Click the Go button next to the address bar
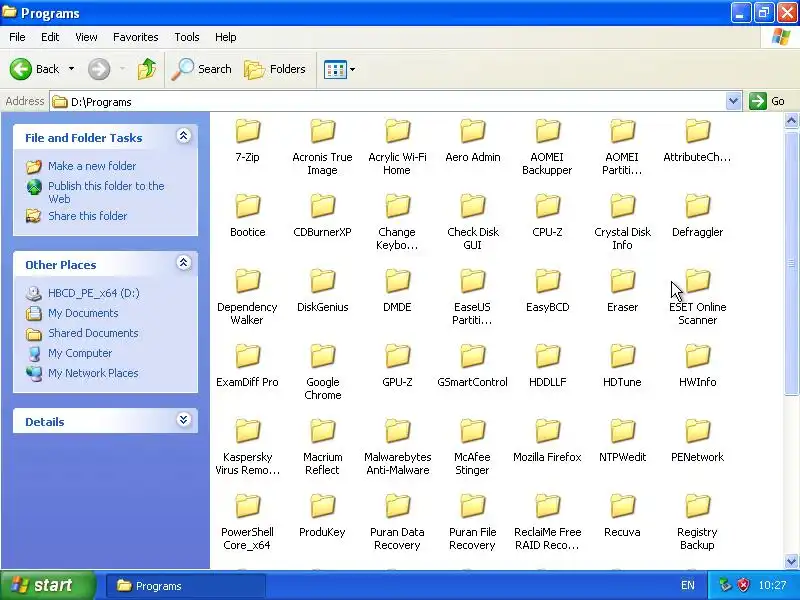This screenshot has width=800, height=600. (x=767, y=101)
